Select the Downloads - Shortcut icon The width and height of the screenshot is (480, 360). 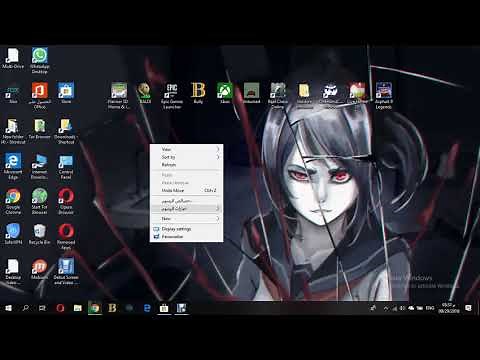(x=66, y=131)
